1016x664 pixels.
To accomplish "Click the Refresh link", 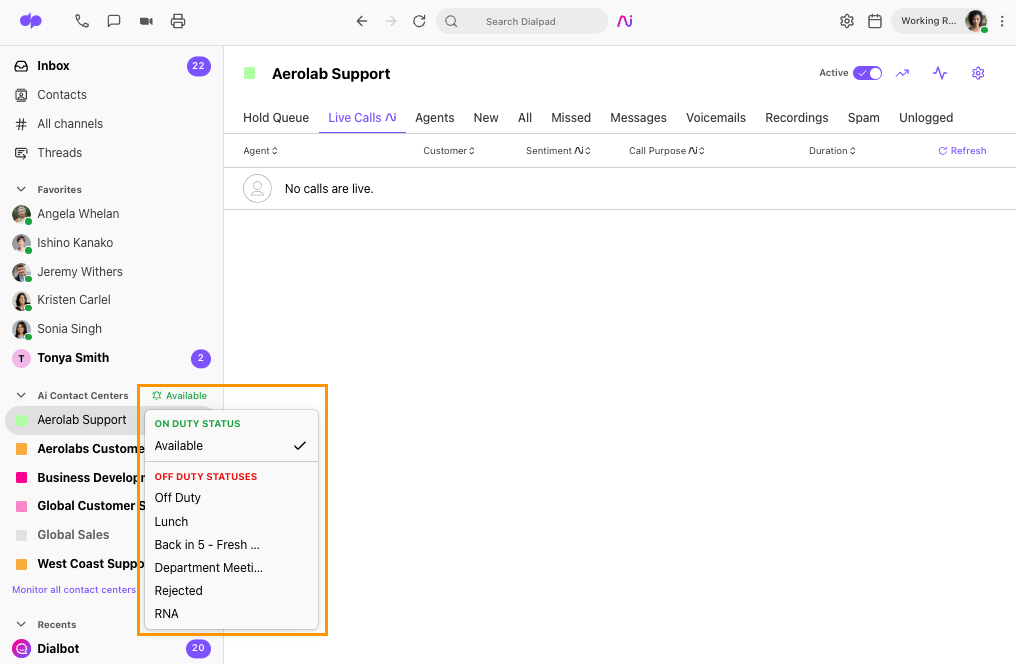I will (x=962, y=151).
